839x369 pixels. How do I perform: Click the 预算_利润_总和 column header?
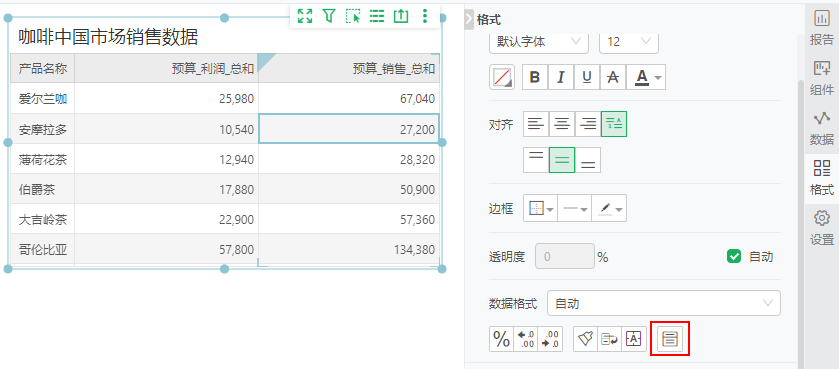click(x=212, y=68)
